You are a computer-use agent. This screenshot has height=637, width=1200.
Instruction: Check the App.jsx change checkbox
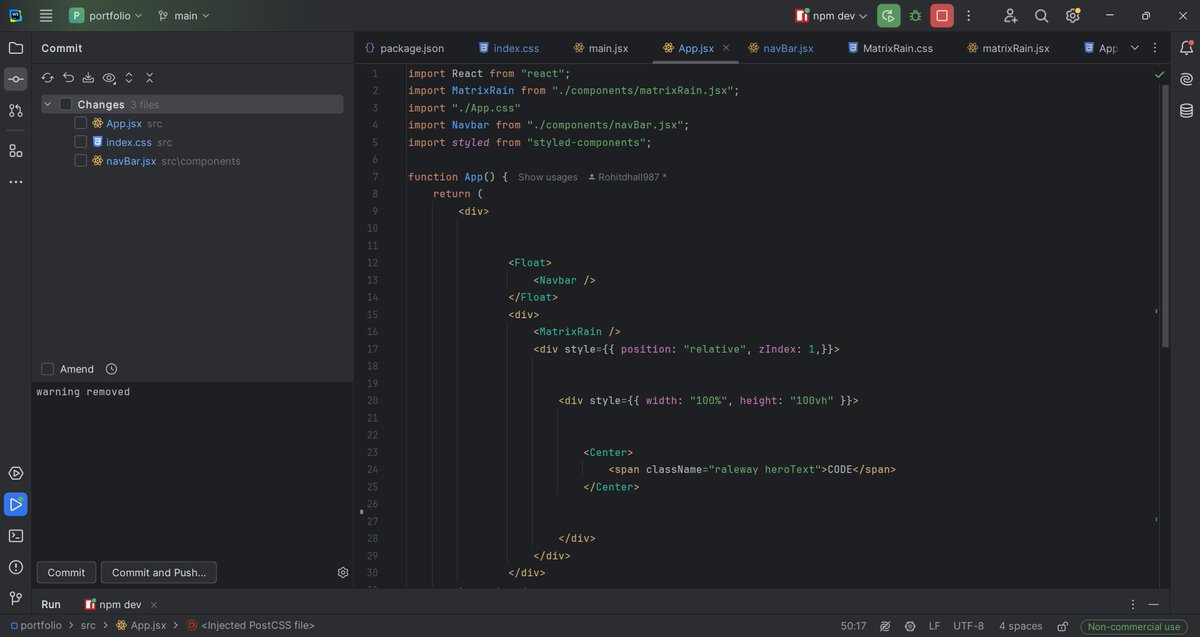(81, 123)
